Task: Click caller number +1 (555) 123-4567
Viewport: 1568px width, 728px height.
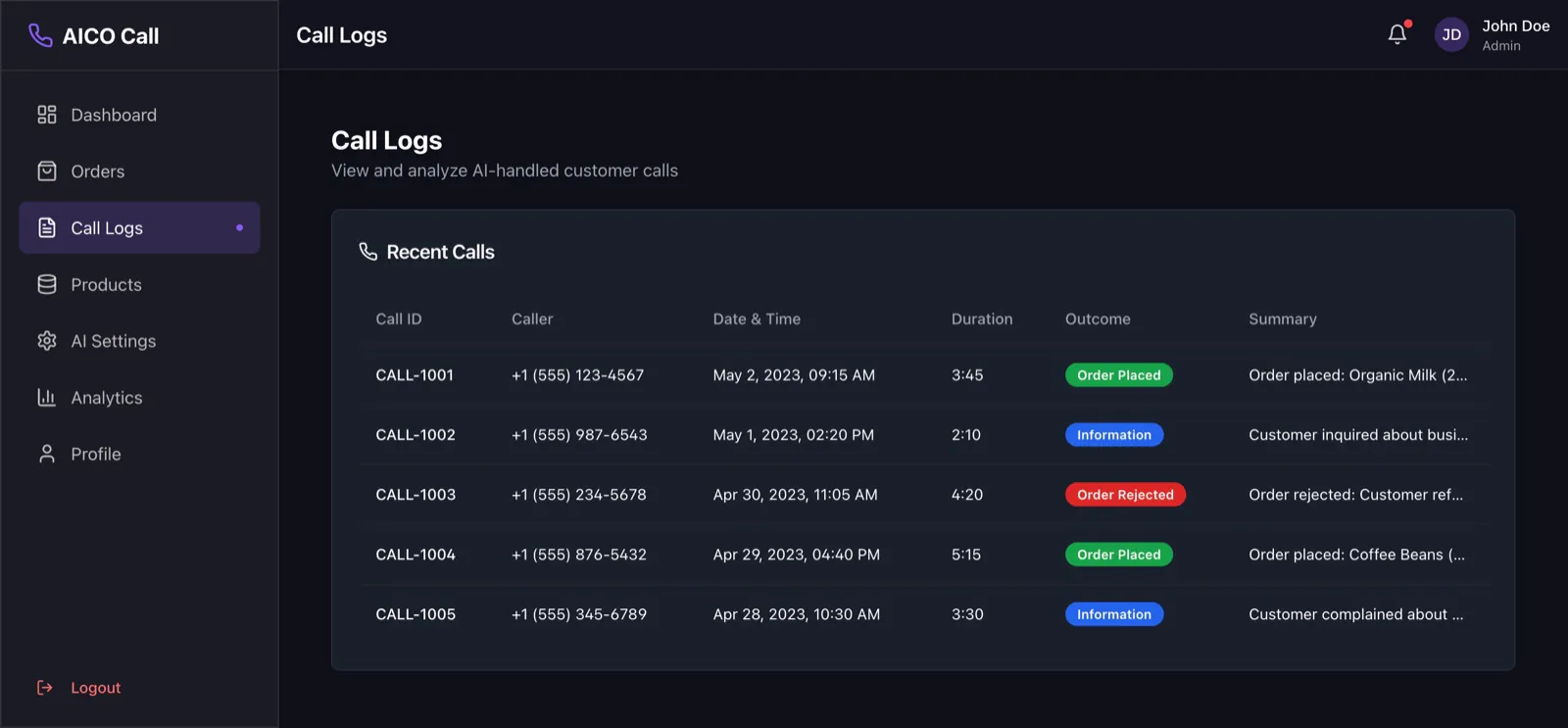Action: pyautogui.click(x=578, y=375)
